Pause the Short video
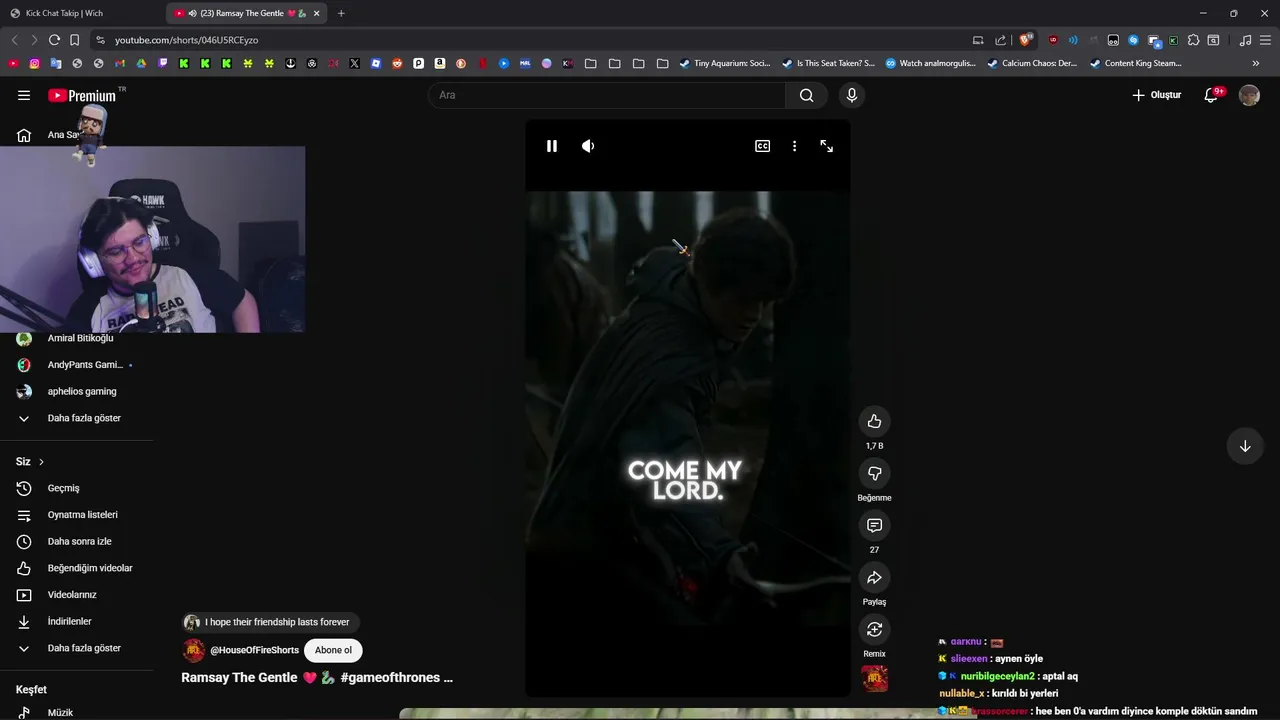This screenshot has height=720, width=1280. [x=551, y=146]
